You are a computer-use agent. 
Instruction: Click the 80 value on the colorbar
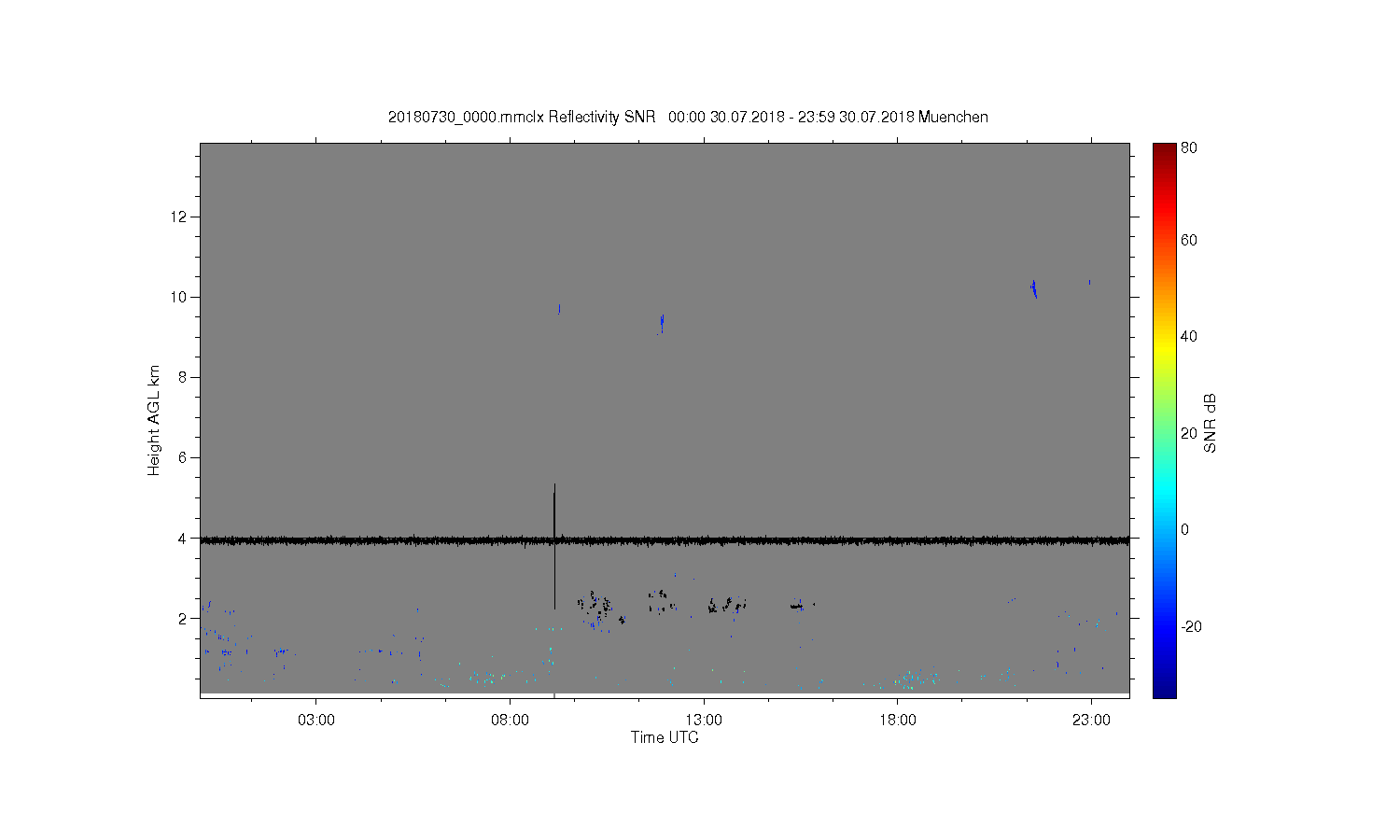click(1189, 147)
